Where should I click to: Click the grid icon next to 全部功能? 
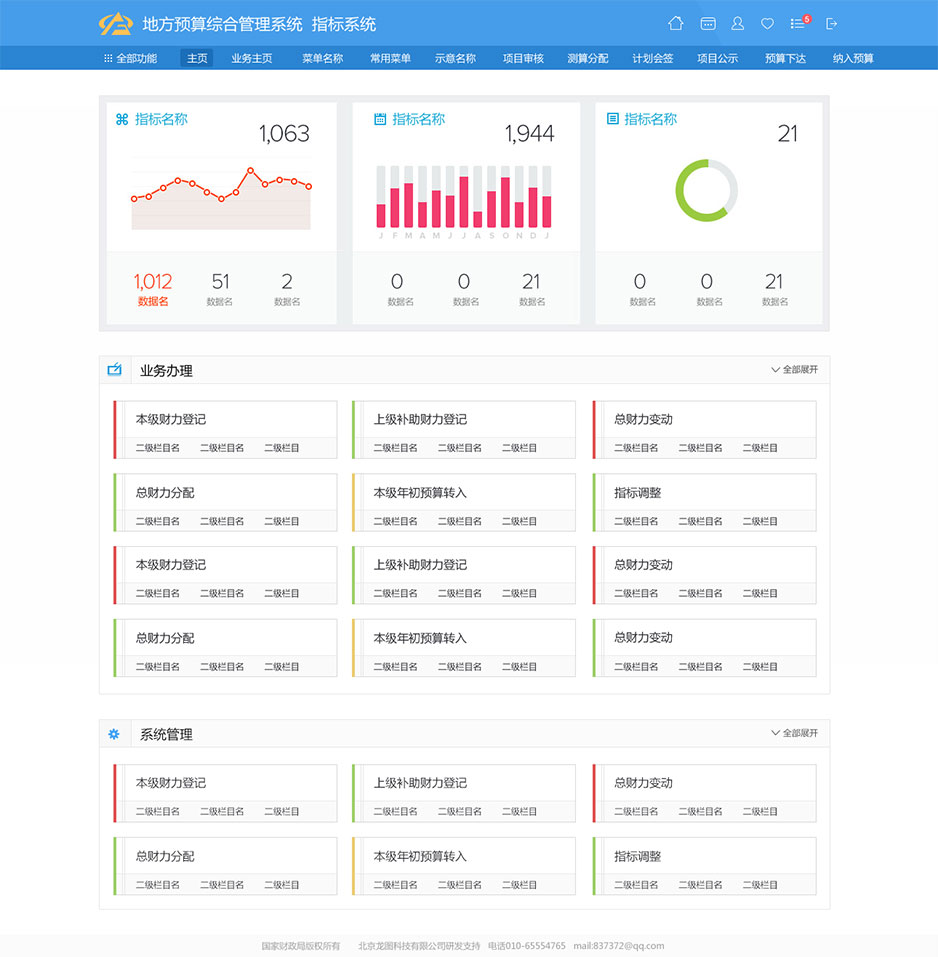[106, 57]
